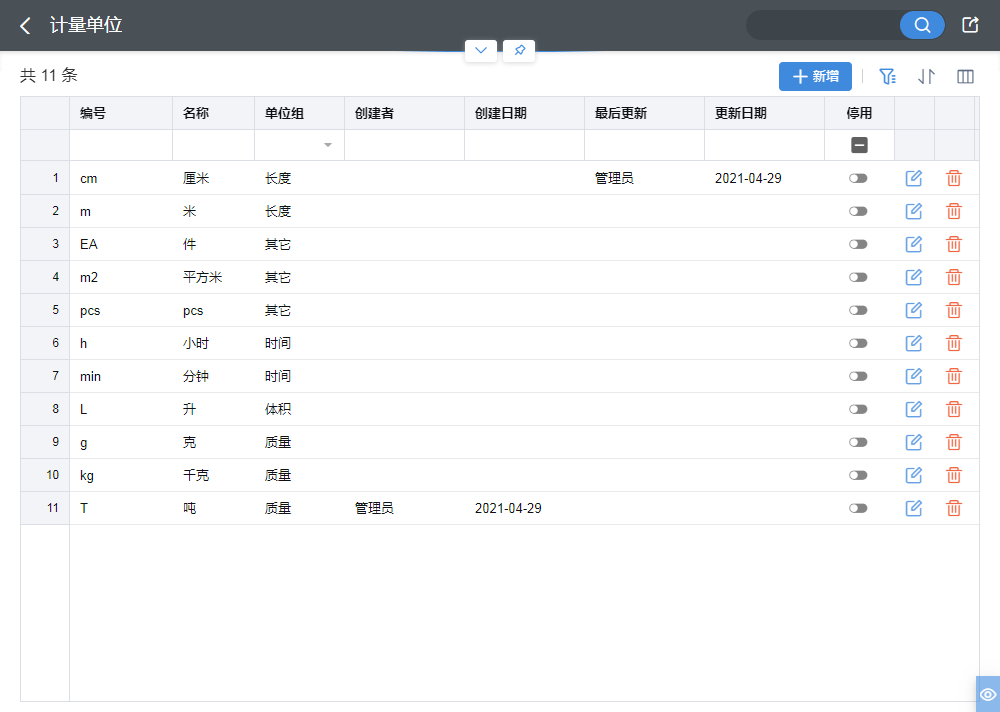
Task: Delete the h (小时) row
Action: tap(953, 343)
